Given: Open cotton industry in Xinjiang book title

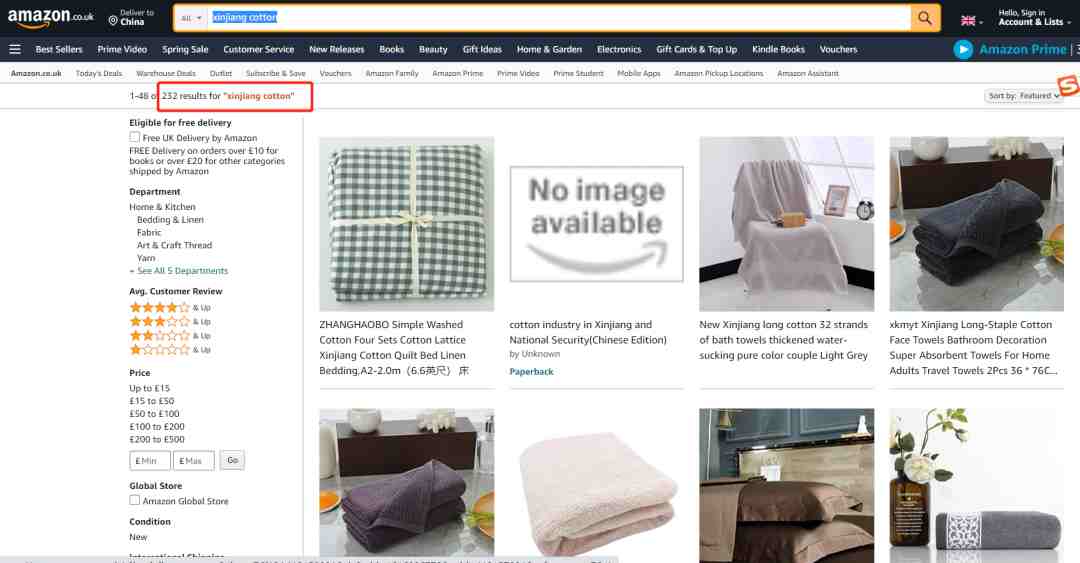Looking at the screenshot, I should [x=588, y=332].
